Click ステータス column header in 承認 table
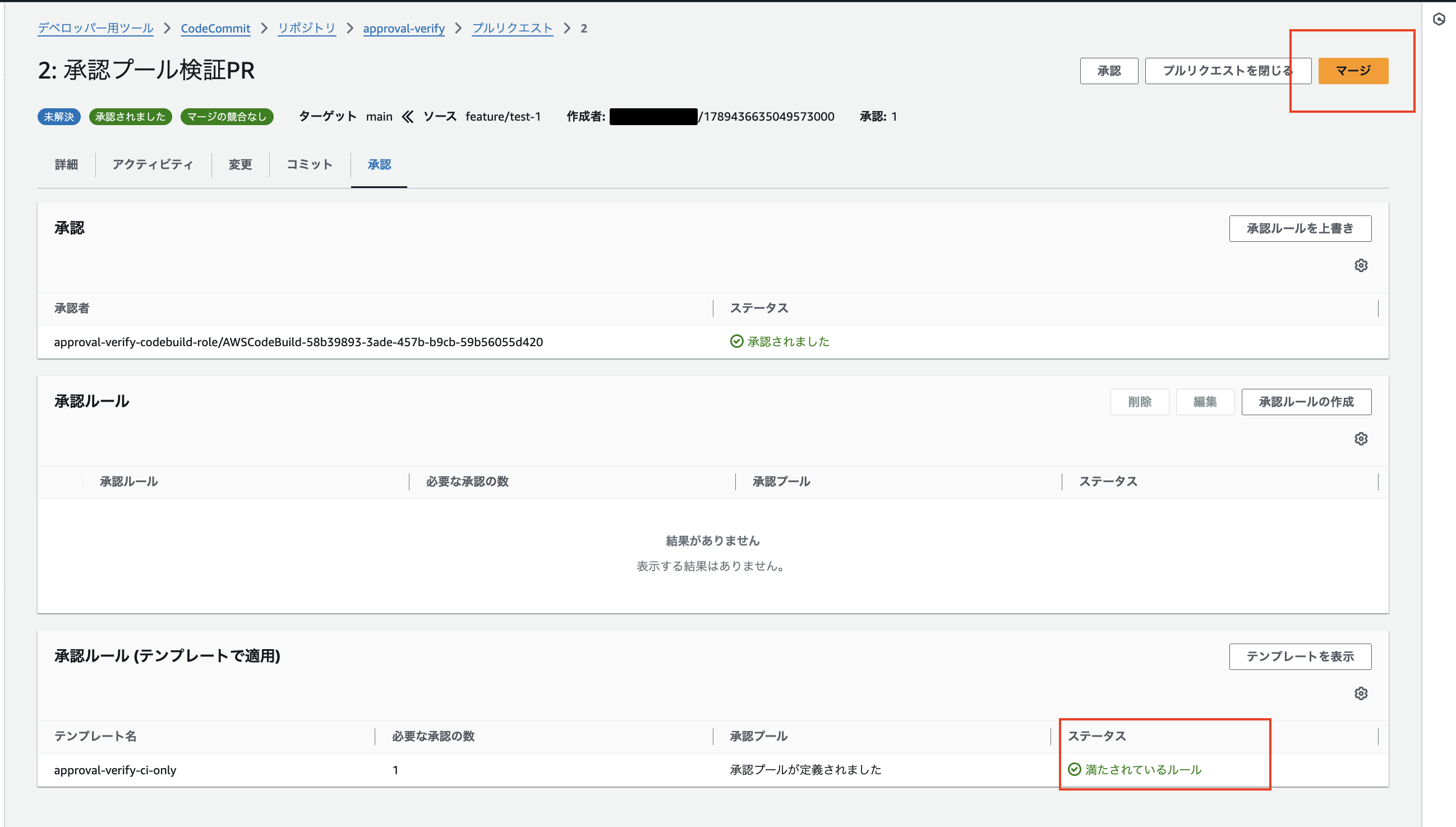 pos(759,309)
